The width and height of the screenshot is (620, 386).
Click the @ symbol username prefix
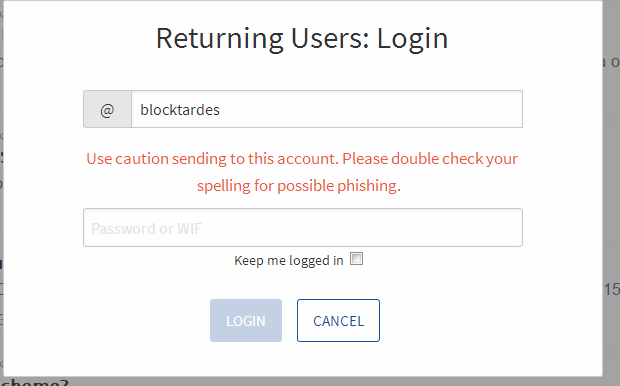coord(107,109)
